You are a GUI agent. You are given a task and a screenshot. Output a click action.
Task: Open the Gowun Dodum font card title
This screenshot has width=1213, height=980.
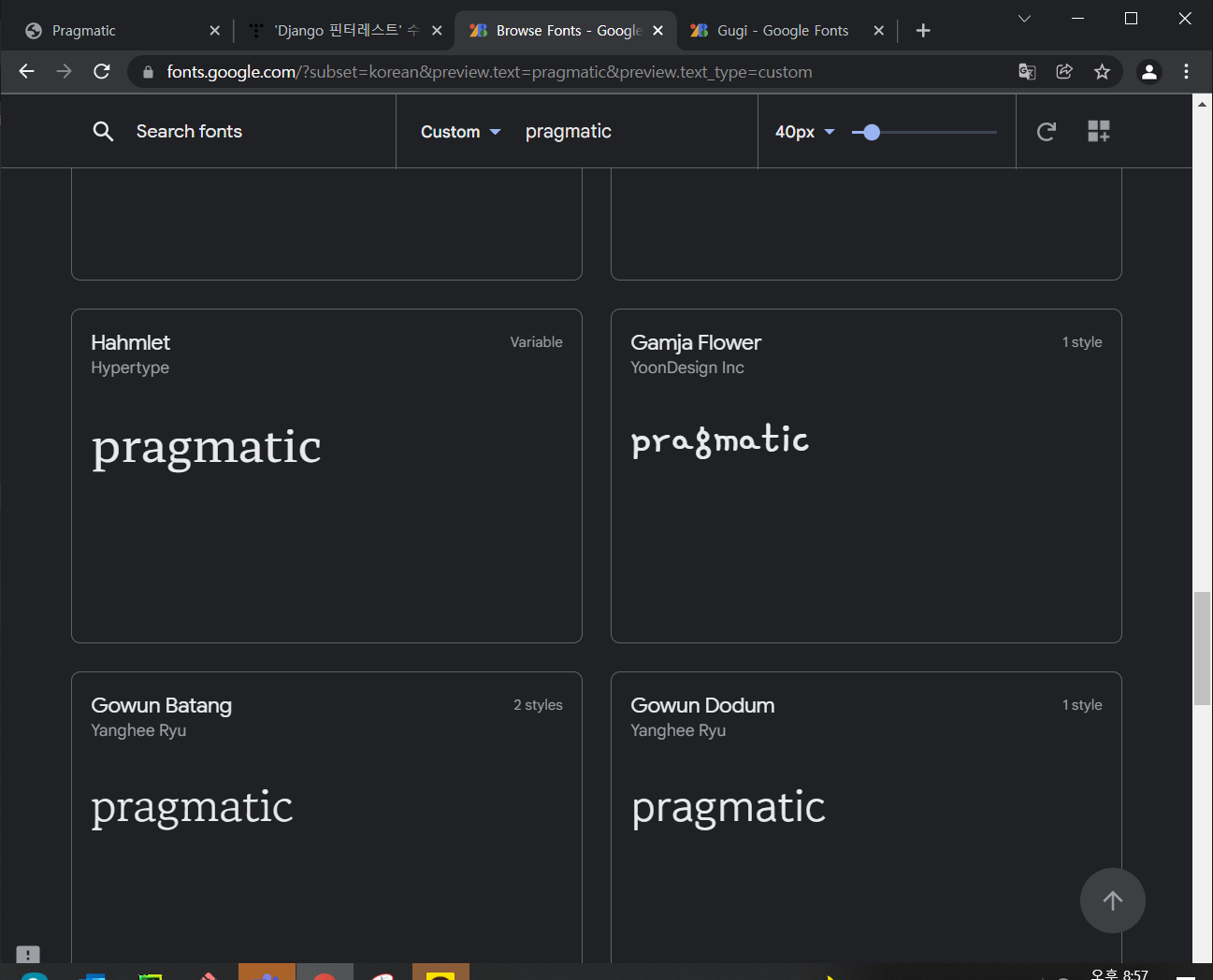[x=702, y=705]
